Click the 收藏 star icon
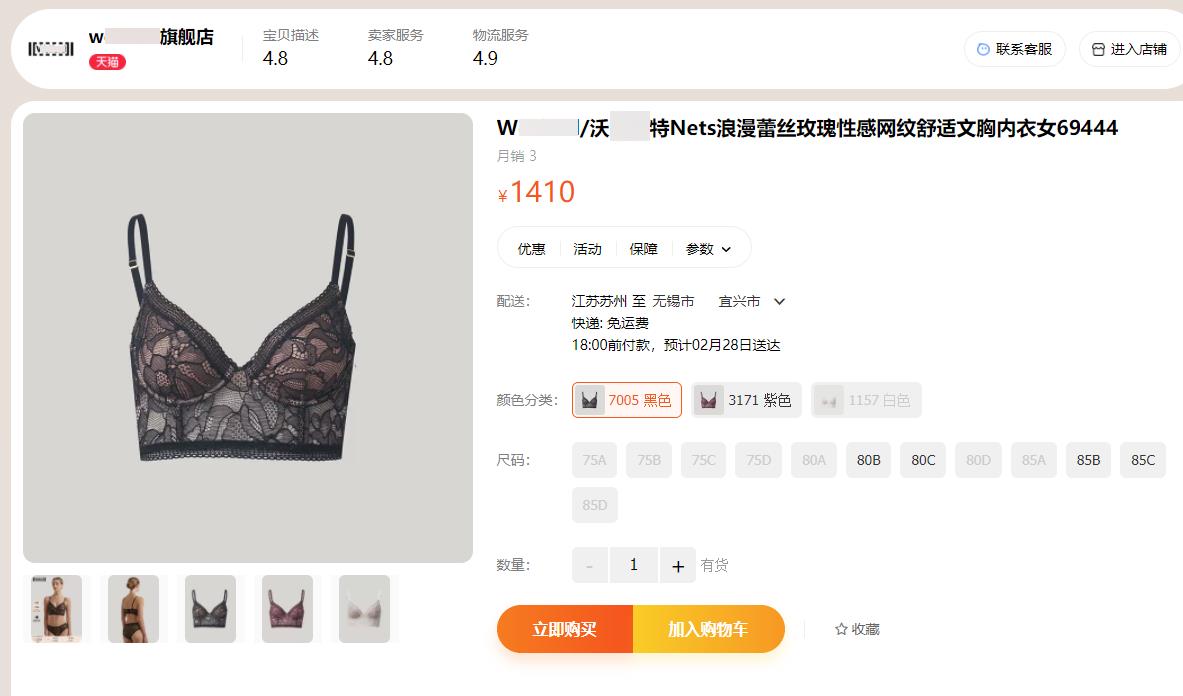 pyautogui.click(x=841, y=629)
